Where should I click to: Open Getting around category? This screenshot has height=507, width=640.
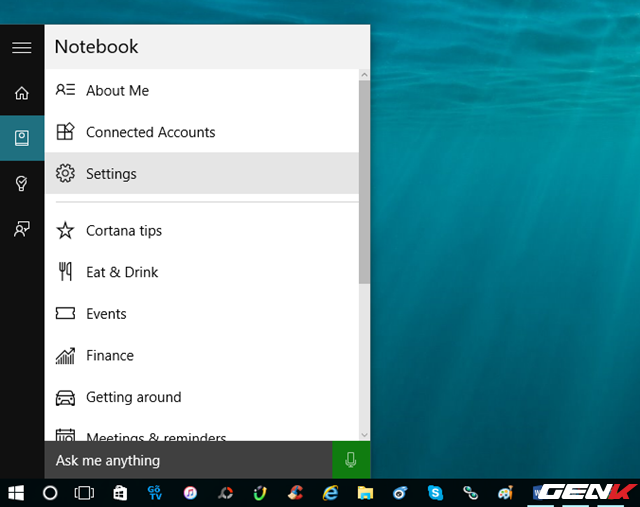pyautogui.click(x=202, y=397)
